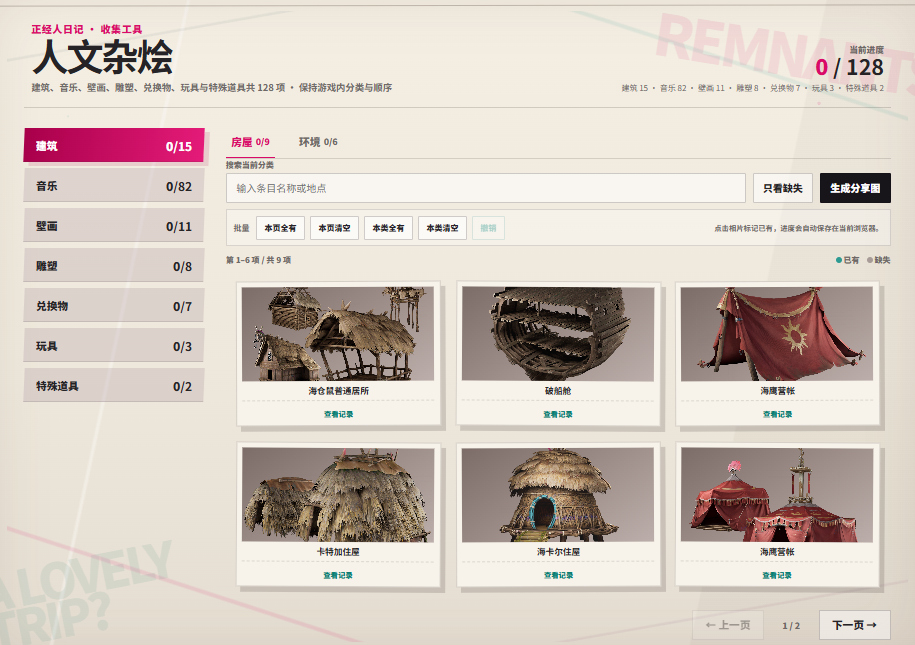Open 查看记录 under 卡特加住屋

[338, 575]
